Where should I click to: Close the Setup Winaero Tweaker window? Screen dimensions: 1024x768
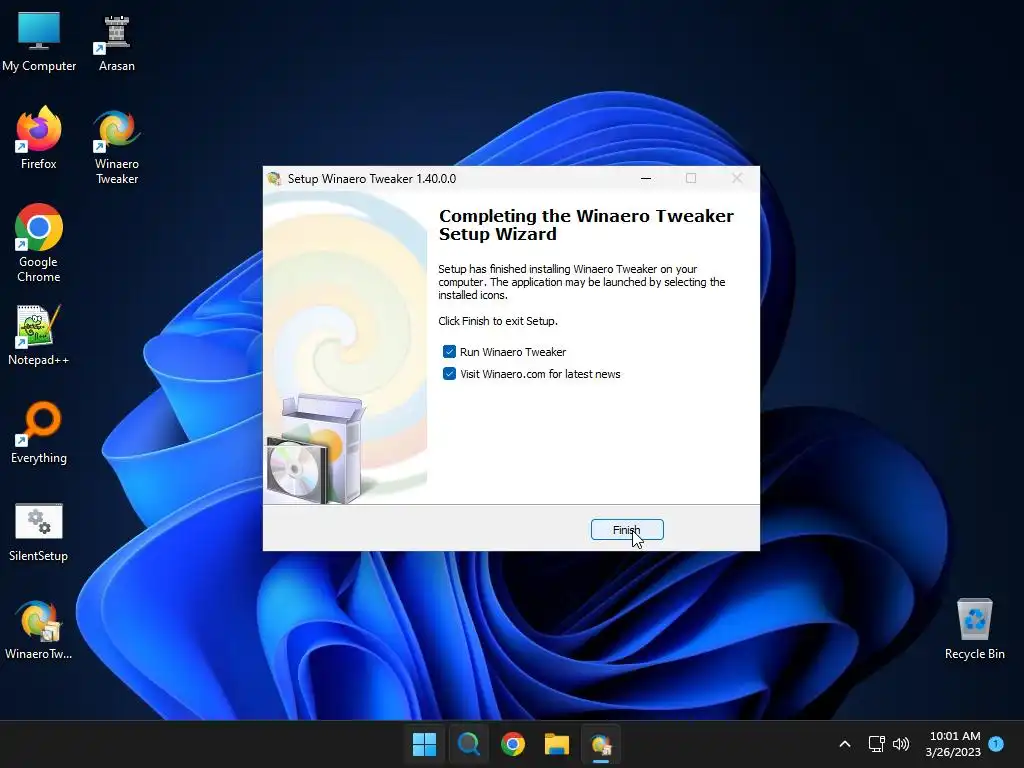pyautogui.click(x=737, y=178)
